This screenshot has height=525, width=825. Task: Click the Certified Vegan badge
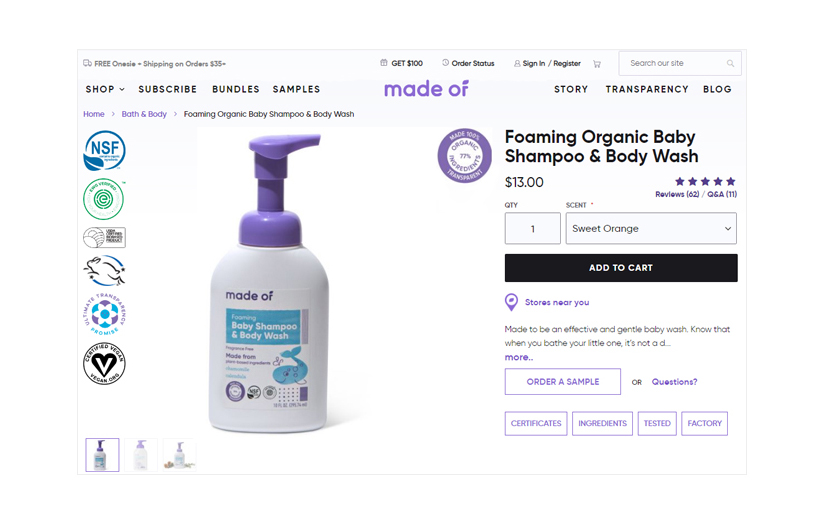click(x=104, y=363)
